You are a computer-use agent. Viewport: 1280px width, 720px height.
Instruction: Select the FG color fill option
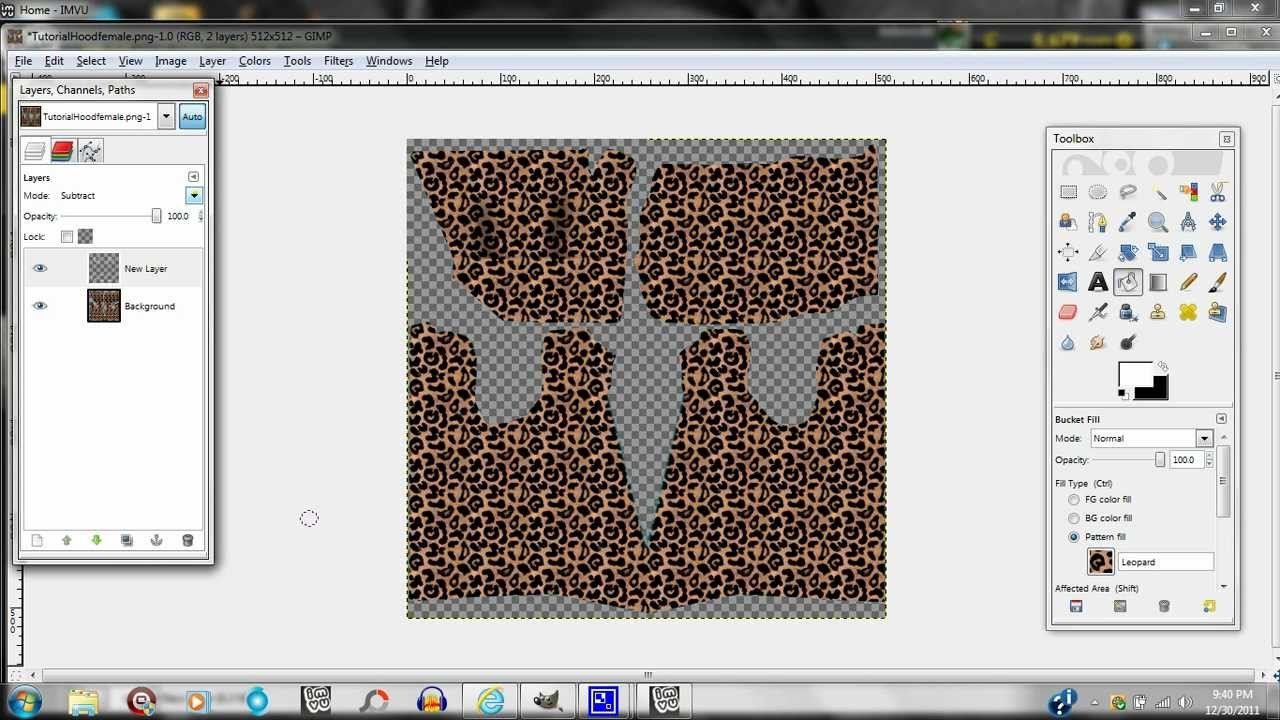point(1074,500)
